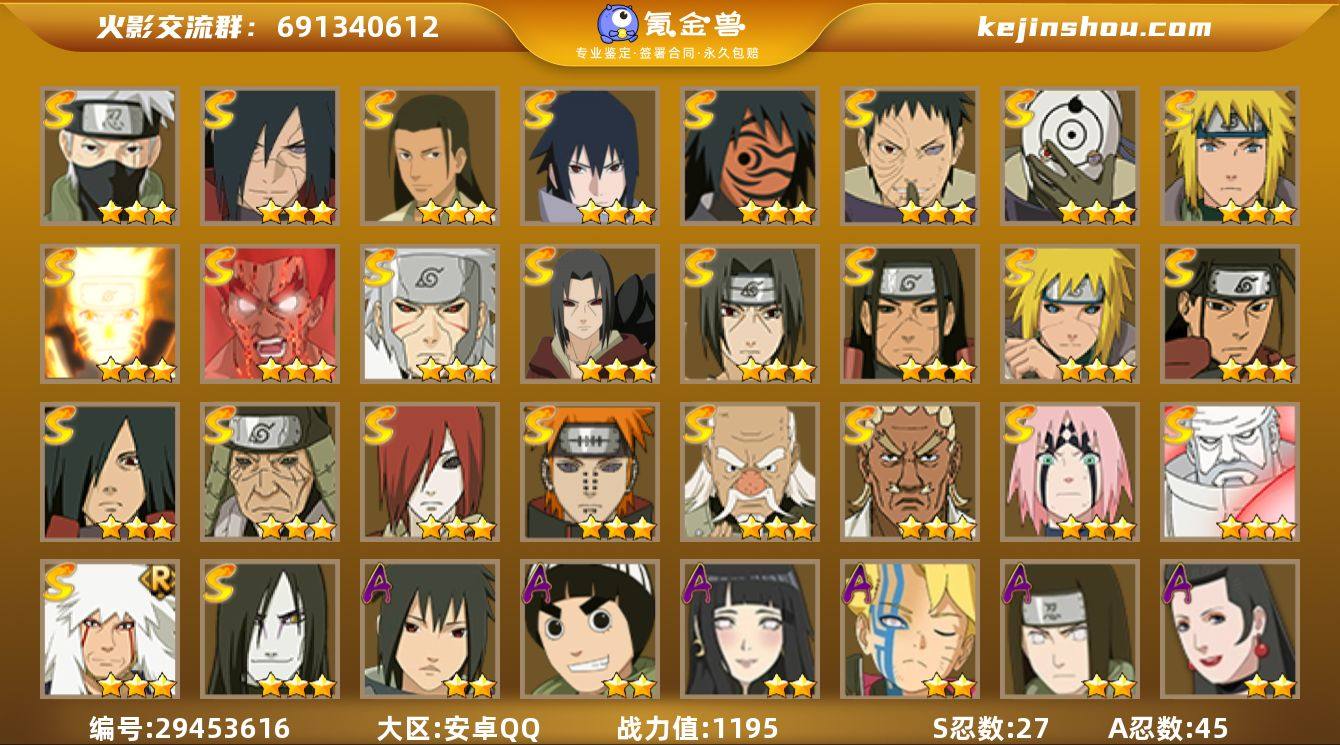Select the white-haired character with R badge
The height and width of the screenshot is (745, 1340).
(x=110, y=630)
